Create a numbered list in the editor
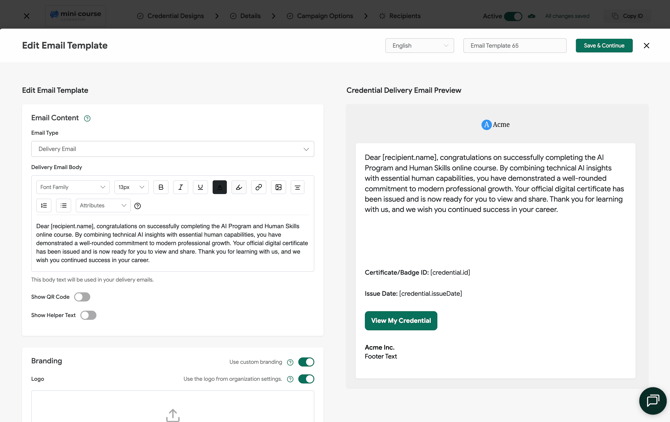 pyautogui.click(x=44, y=205)
